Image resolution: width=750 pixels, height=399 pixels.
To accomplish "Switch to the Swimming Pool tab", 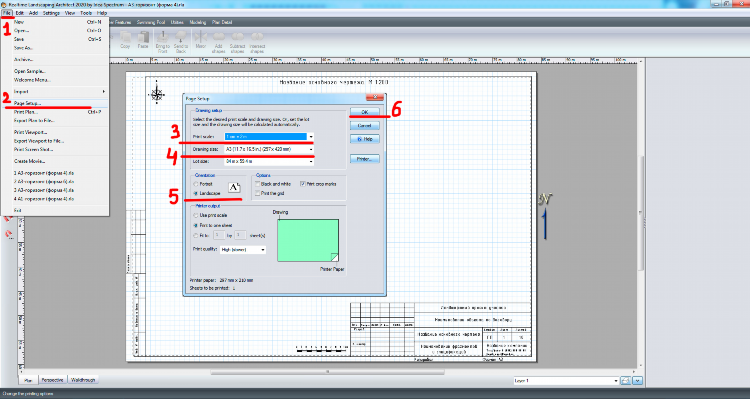I will click(x=151, y=22).
